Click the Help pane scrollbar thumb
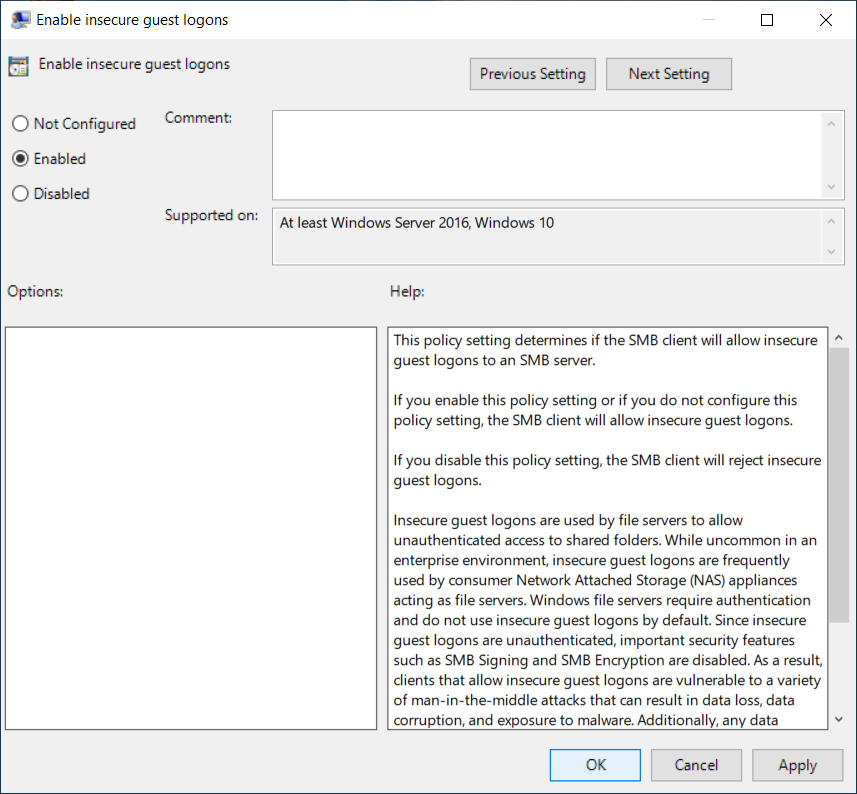Screen dimensions: 857x794 (x=838, y=480)
